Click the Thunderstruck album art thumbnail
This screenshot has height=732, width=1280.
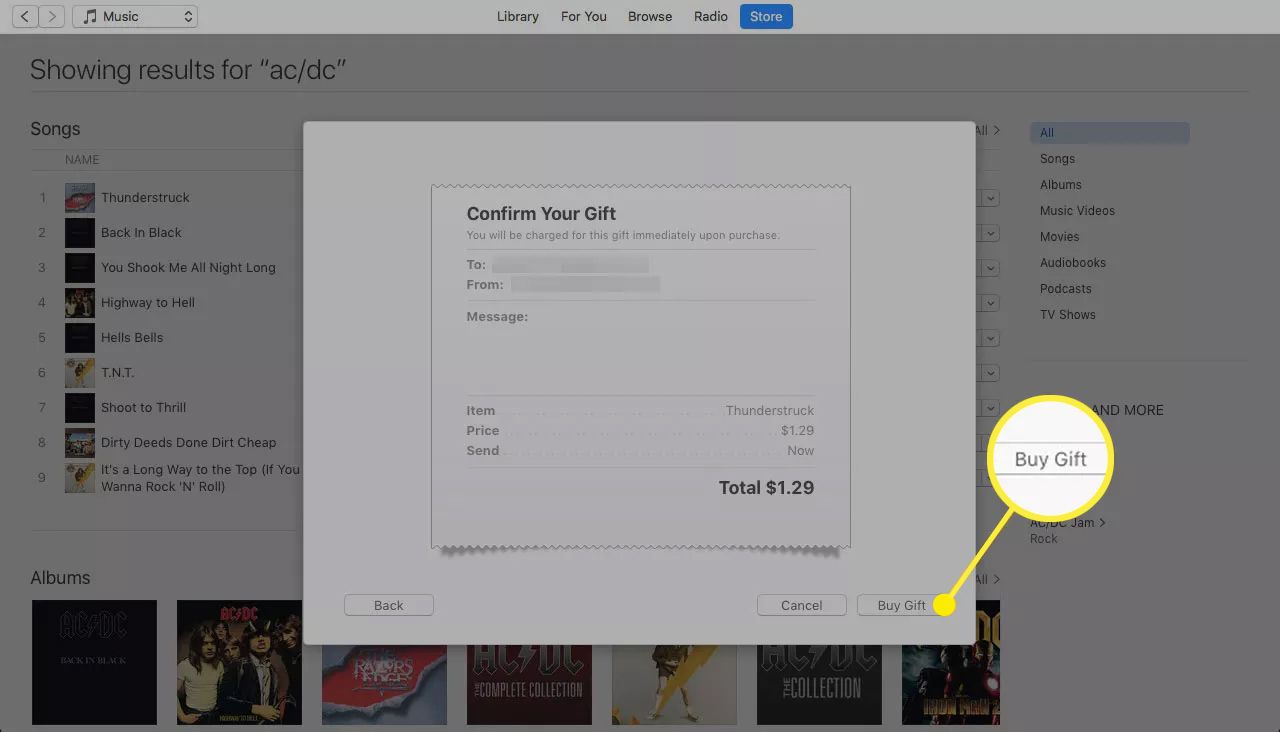80,197
